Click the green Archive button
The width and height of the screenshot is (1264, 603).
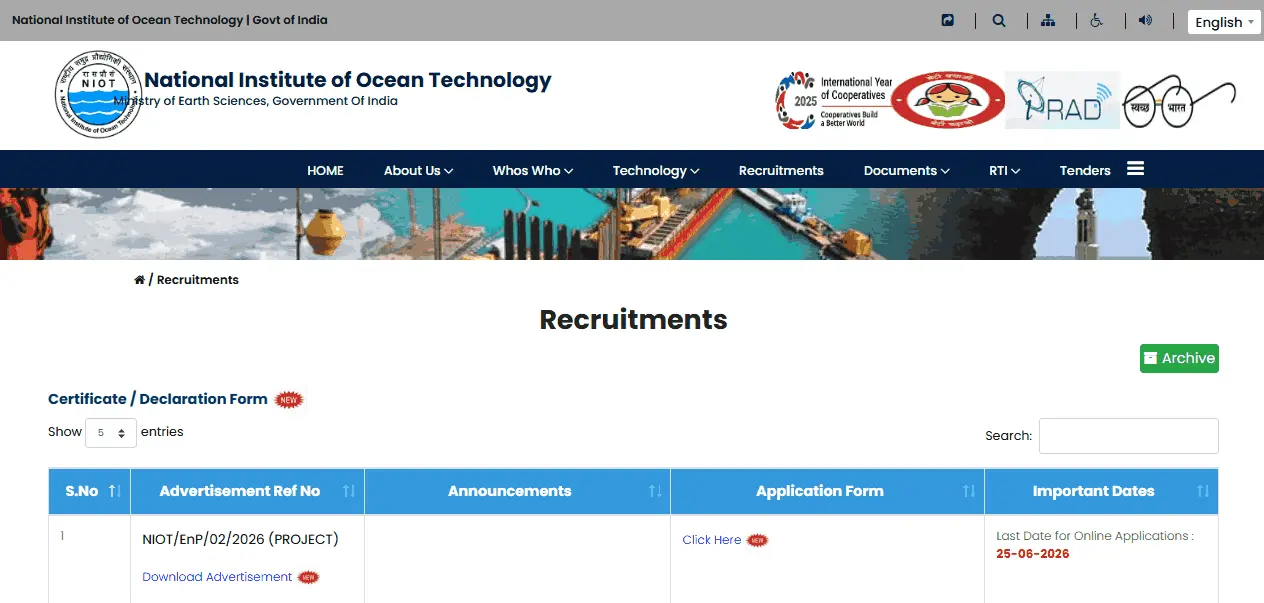(x=1179, y=358)
